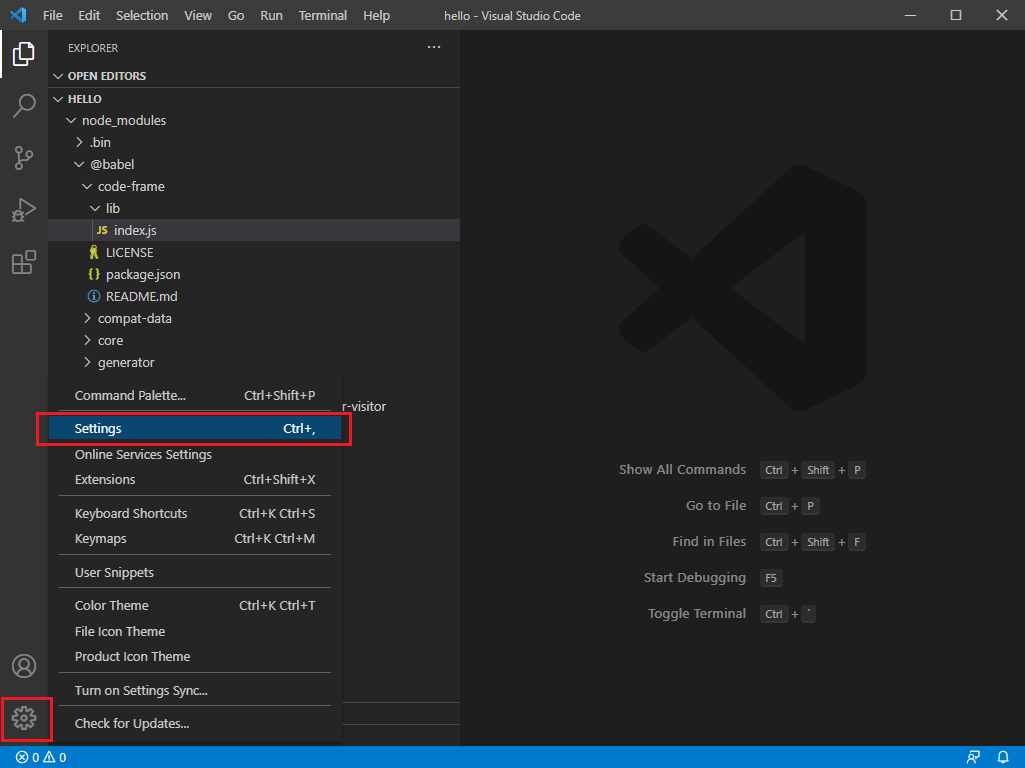Collapse the HELLO folder section
Image resolution: width=1025 pixels, height=768 pixels.
click(x=58, y=99)
